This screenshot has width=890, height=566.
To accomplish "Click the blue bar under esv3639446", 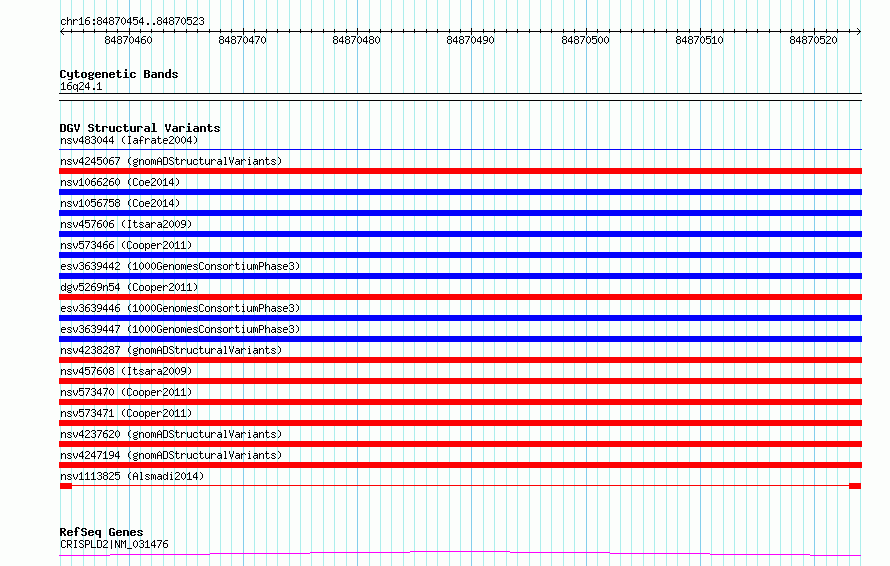I will [x=460, y=318].
